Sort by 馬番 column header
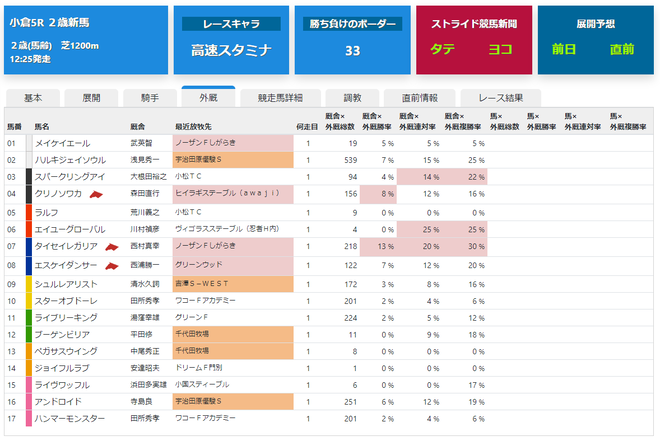This screenshot has height=441, width=660. pos(14,127)
